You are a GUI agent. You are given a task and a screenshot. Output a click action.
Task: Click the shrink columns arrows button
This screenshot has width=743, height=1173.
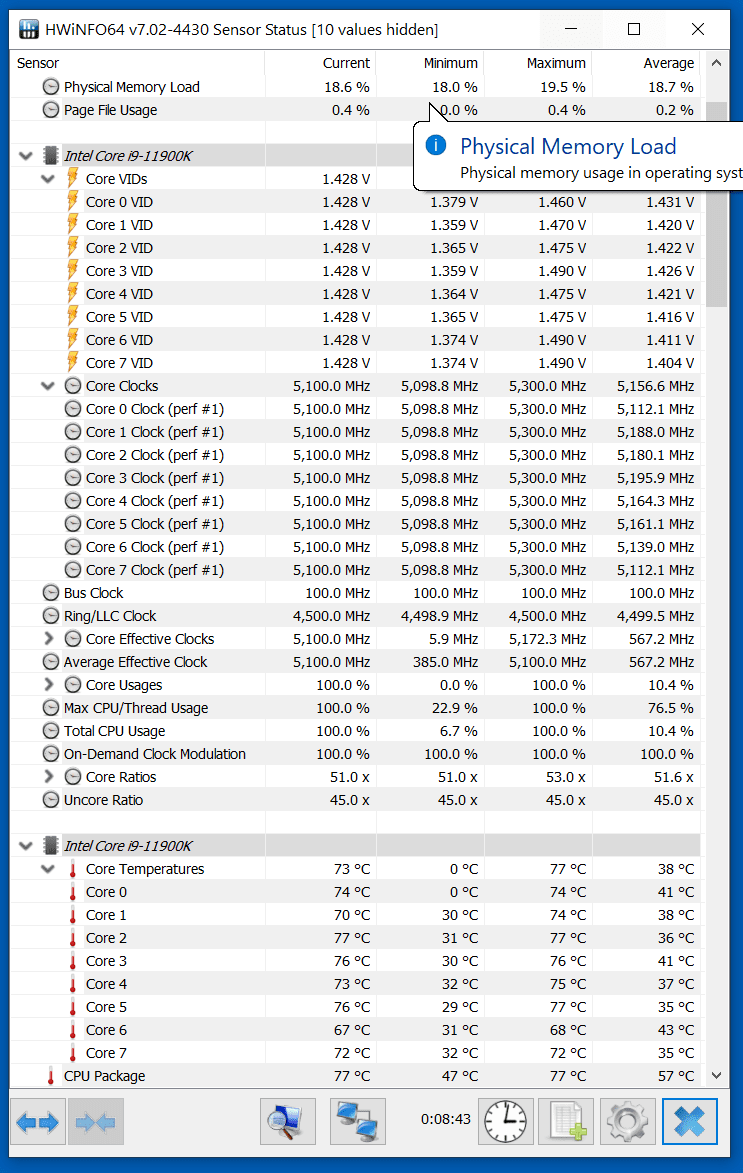point(98,1122)
